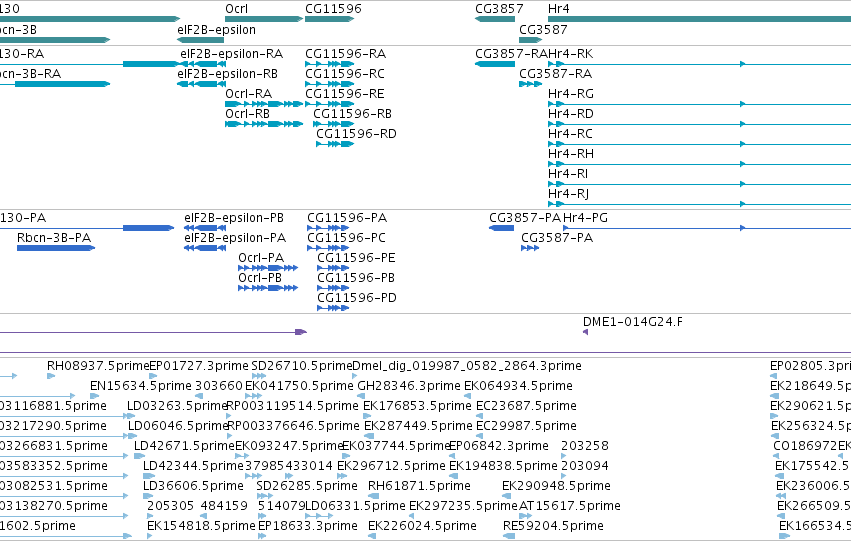Viewport: 851px width, 541px height.
Task: Select EST LD36606.5prime
Action: pyautogui.click(x=194, y=487)
